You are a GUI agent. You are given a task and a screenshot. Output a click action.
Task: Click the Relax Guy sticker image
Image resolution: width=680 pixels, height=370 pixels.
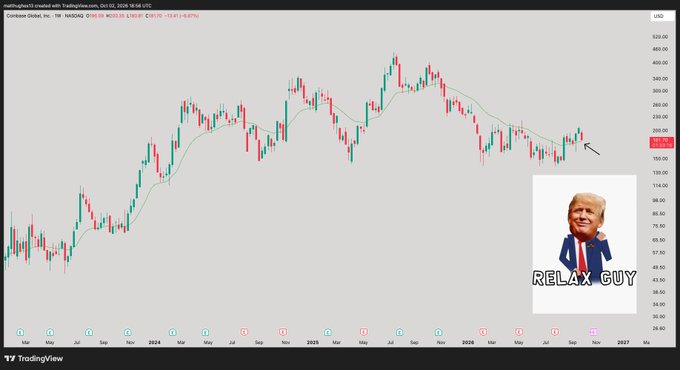point(585,244)
